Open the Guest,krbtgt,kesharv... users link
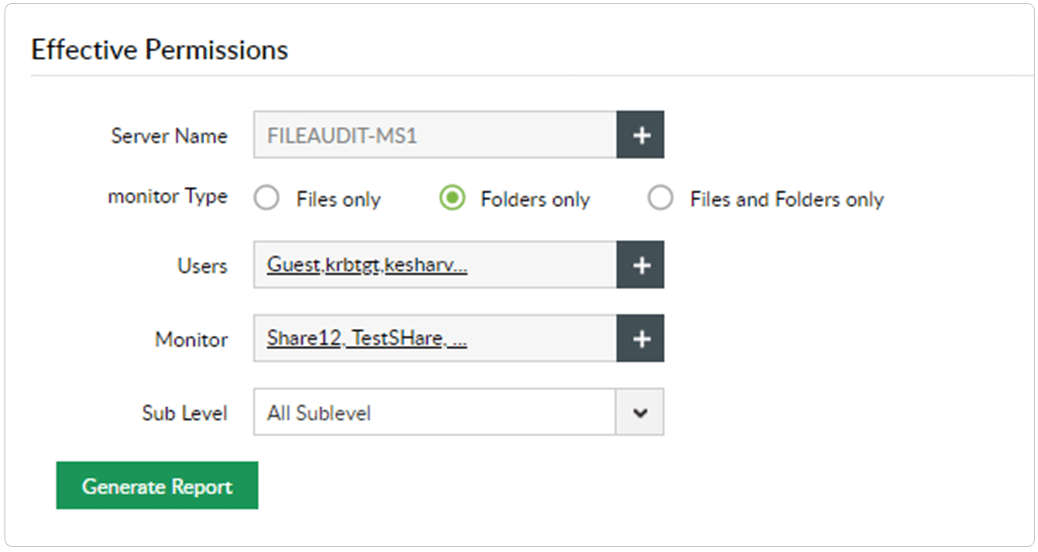The width and height of the screenshot is (1038, 552). 367,266
